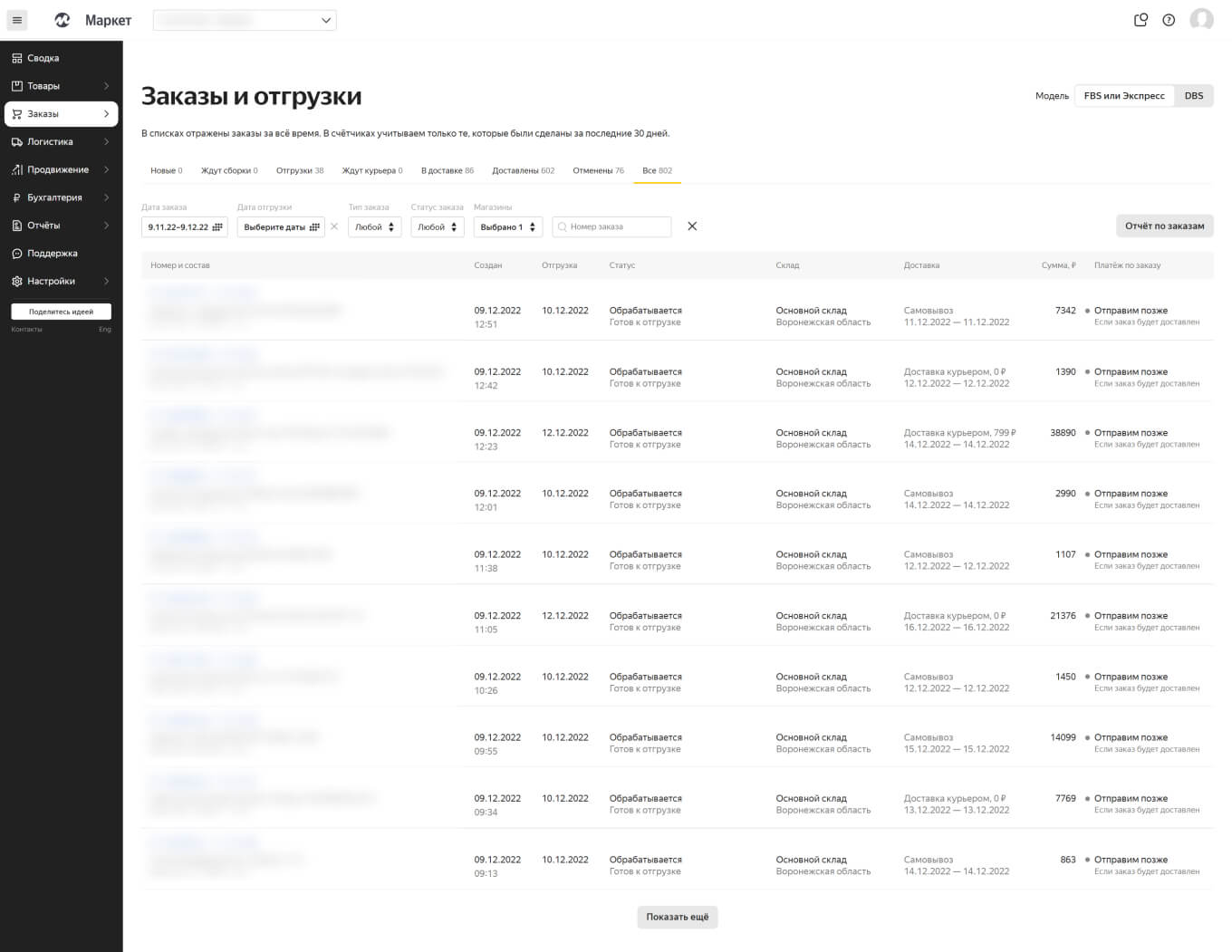Viewport: 1232px width, 952px height.
Task: Expand the Отчёты submenu chevron
Action: click(106, 226)
